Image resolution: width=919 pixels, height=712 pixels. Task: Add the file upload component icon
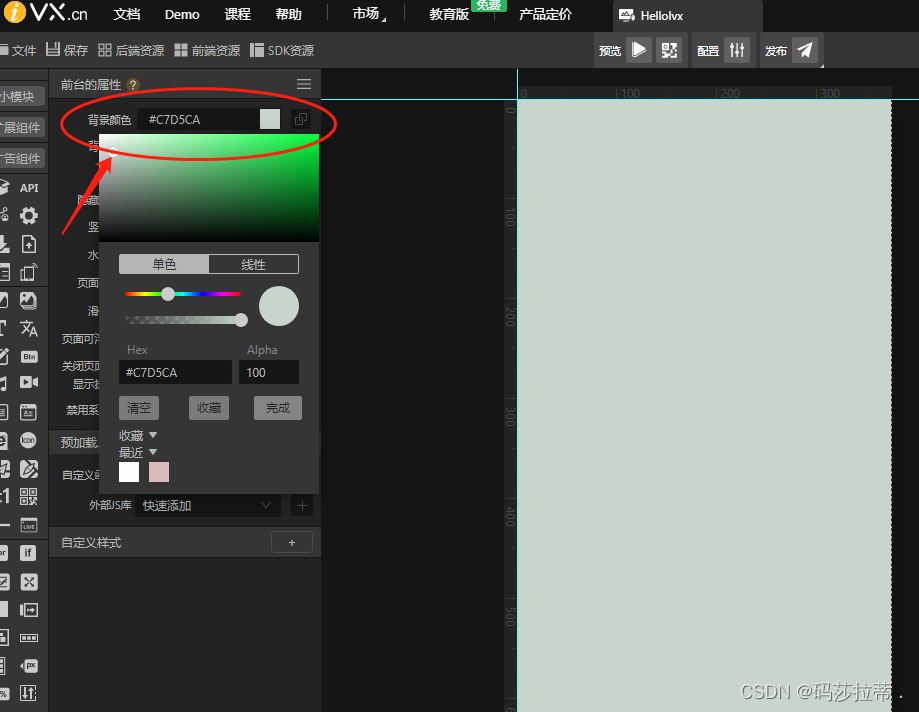pos(29,244)
